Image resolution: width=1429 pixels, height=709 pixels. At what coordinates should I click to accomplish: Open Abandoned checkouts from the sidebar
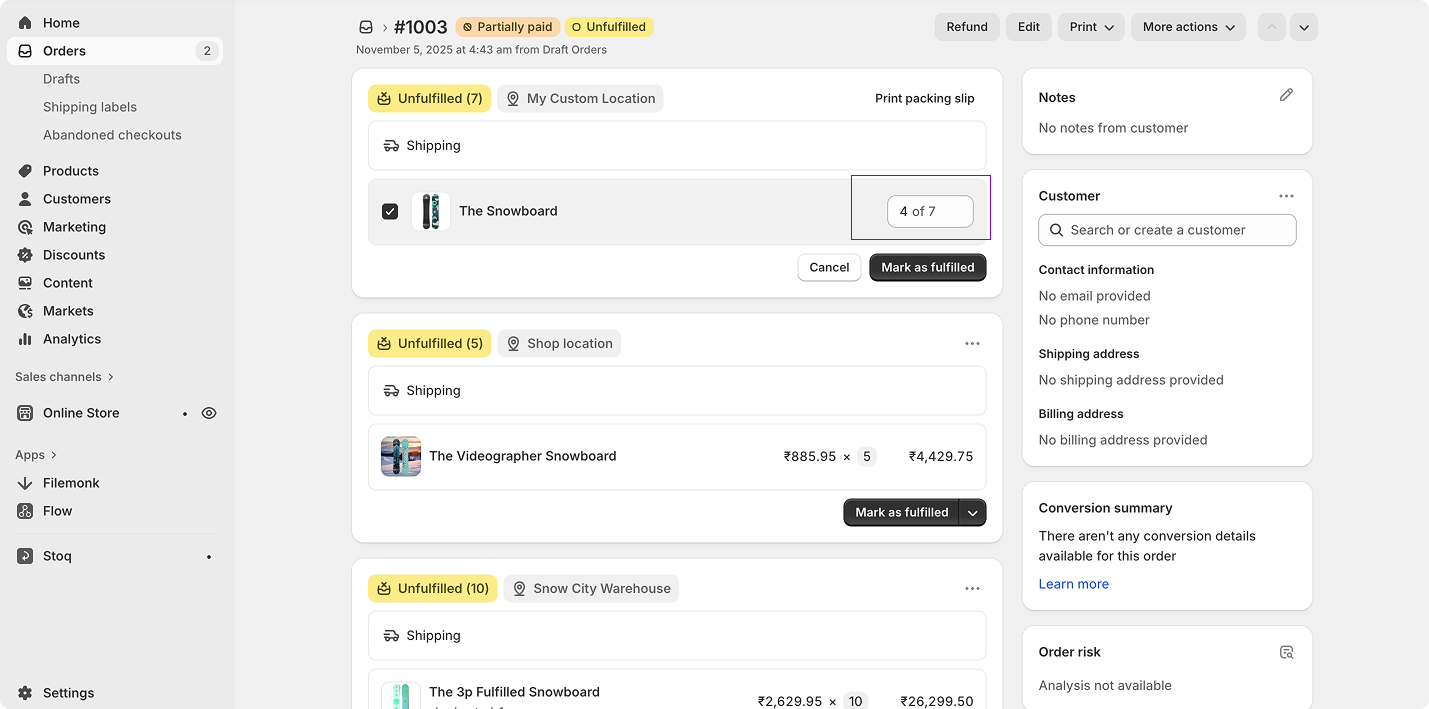click(112, 134)
